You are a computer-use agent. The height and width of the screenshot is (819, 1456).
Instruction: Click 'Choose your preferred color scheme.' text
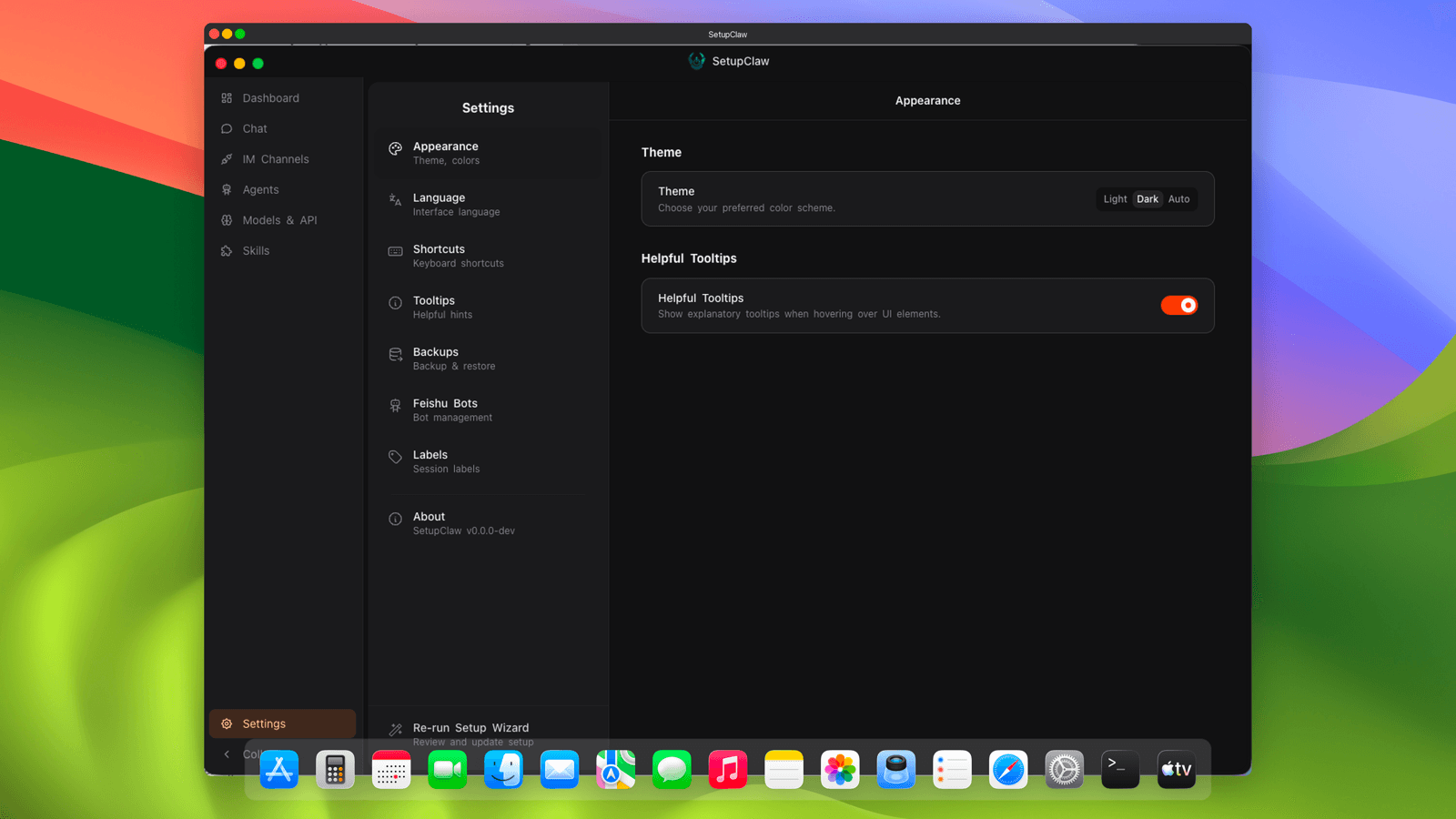click(x=747, y=208)
